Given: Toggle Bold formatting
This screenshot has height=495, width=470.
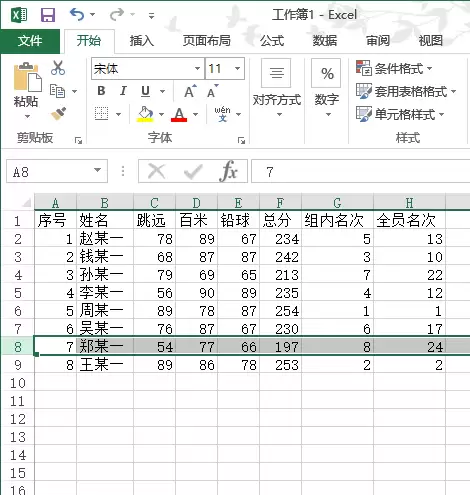Looking at the screenshot, I should (101, 91).
